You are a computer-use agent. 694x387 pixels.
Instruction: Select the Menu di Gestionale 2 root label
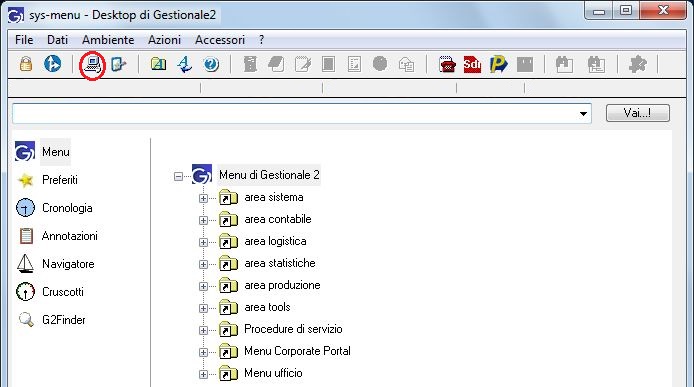pos(269,175)
